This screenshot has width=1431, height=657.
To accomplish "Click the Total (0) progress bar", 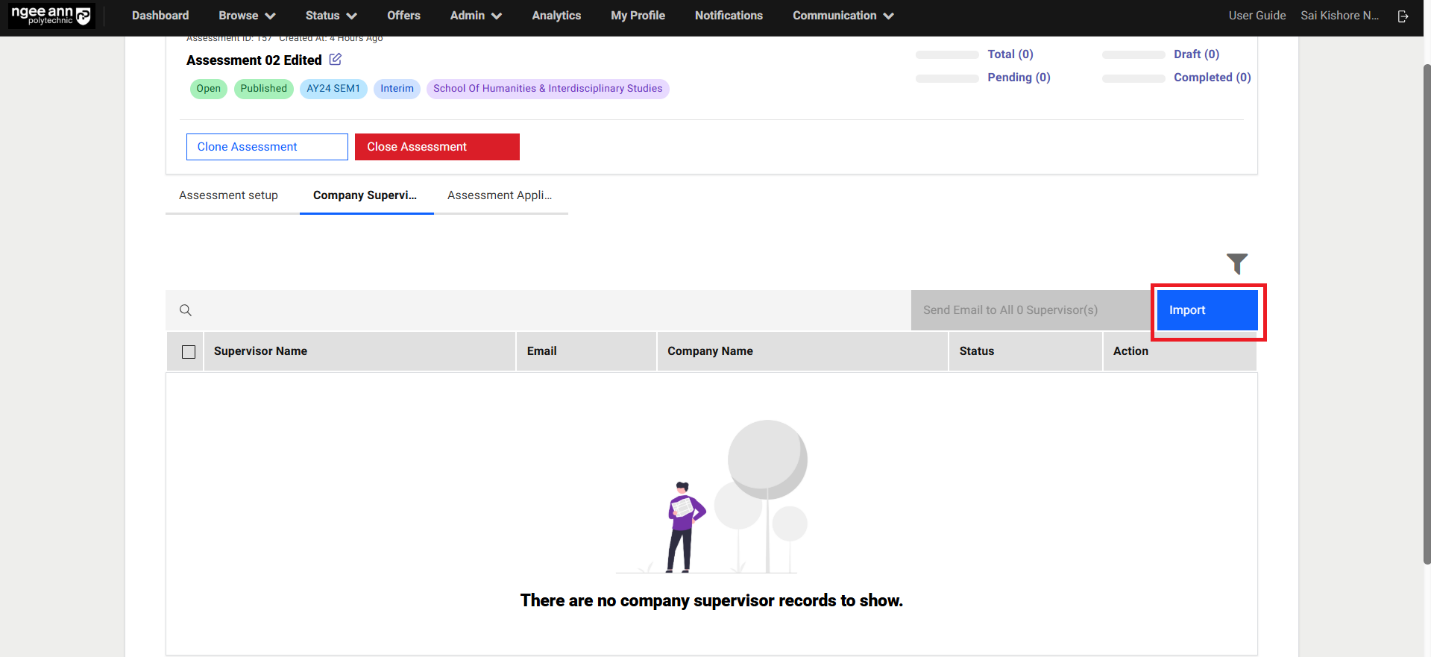I will (946, 54).
